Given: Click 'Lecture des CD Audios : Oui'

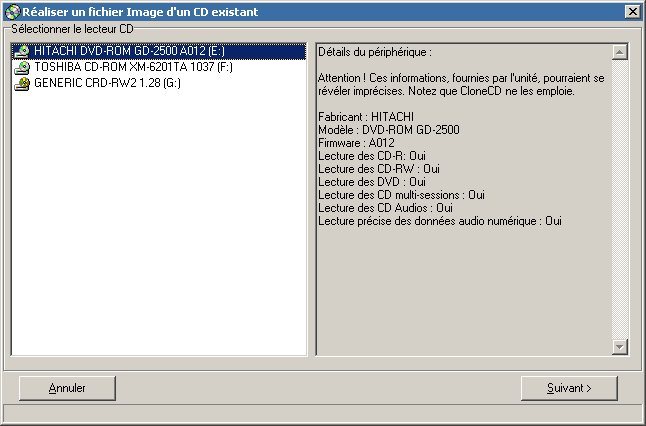Looking at the screenshot, I should tap(385, 208).
